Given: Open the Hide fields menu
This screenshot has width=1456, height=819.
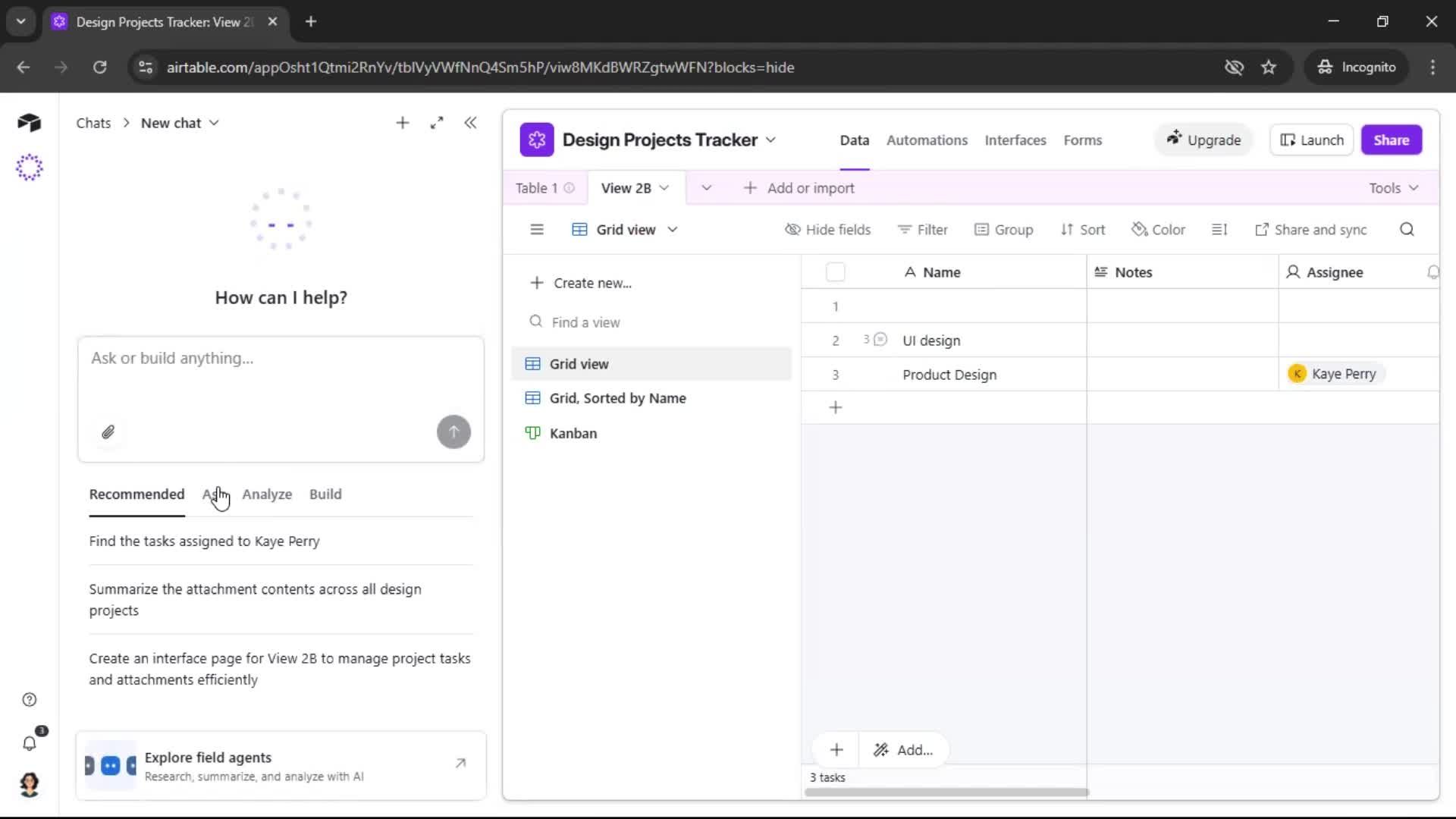Looking at the screenshot, I should click(827, 229).
